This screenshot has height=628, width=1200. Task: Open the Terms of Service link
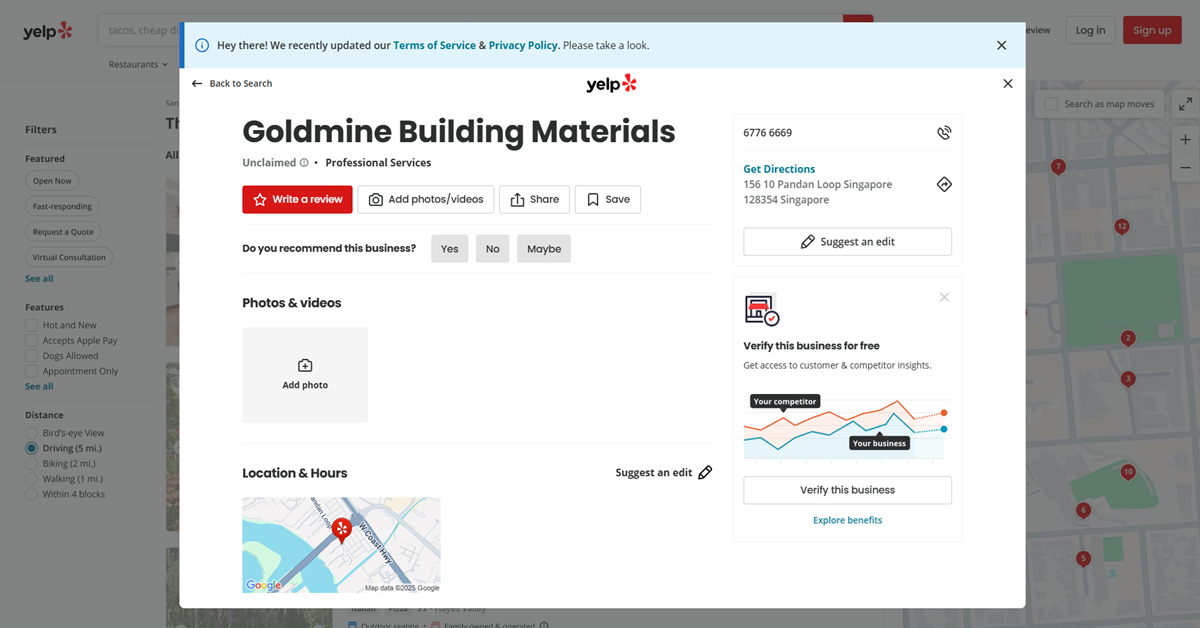click(434, 45)
